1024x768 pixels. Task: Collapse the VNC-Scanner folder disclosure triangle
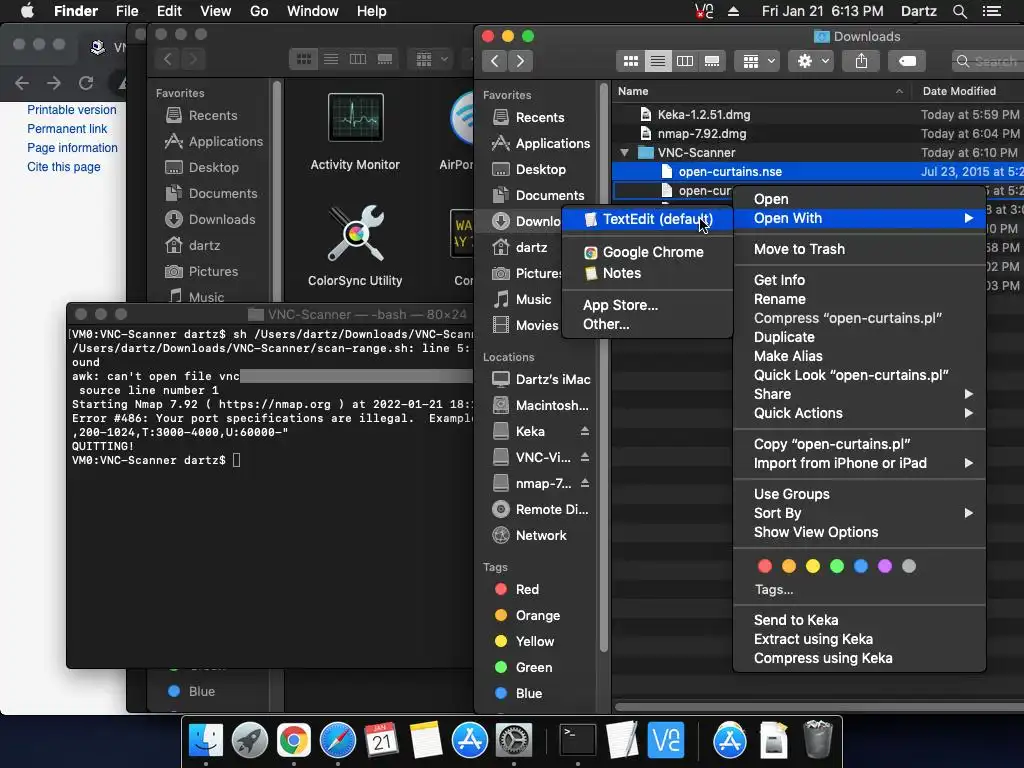[x=625, y=153]
